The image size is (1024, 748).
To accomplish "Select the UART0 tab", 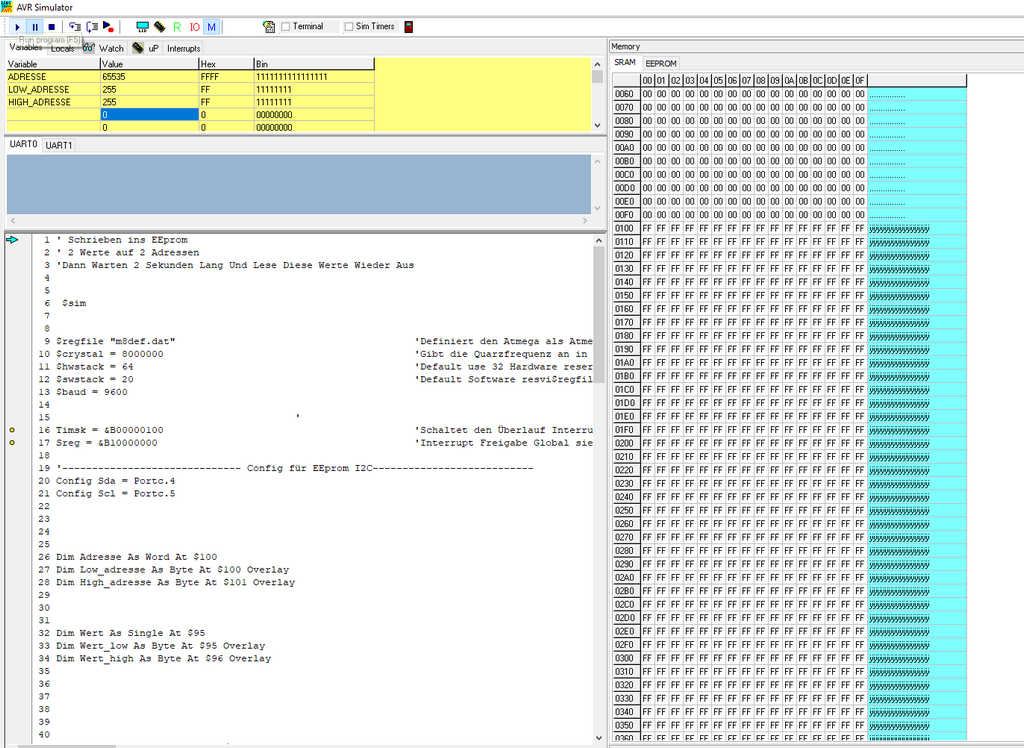I will [24, 144].
